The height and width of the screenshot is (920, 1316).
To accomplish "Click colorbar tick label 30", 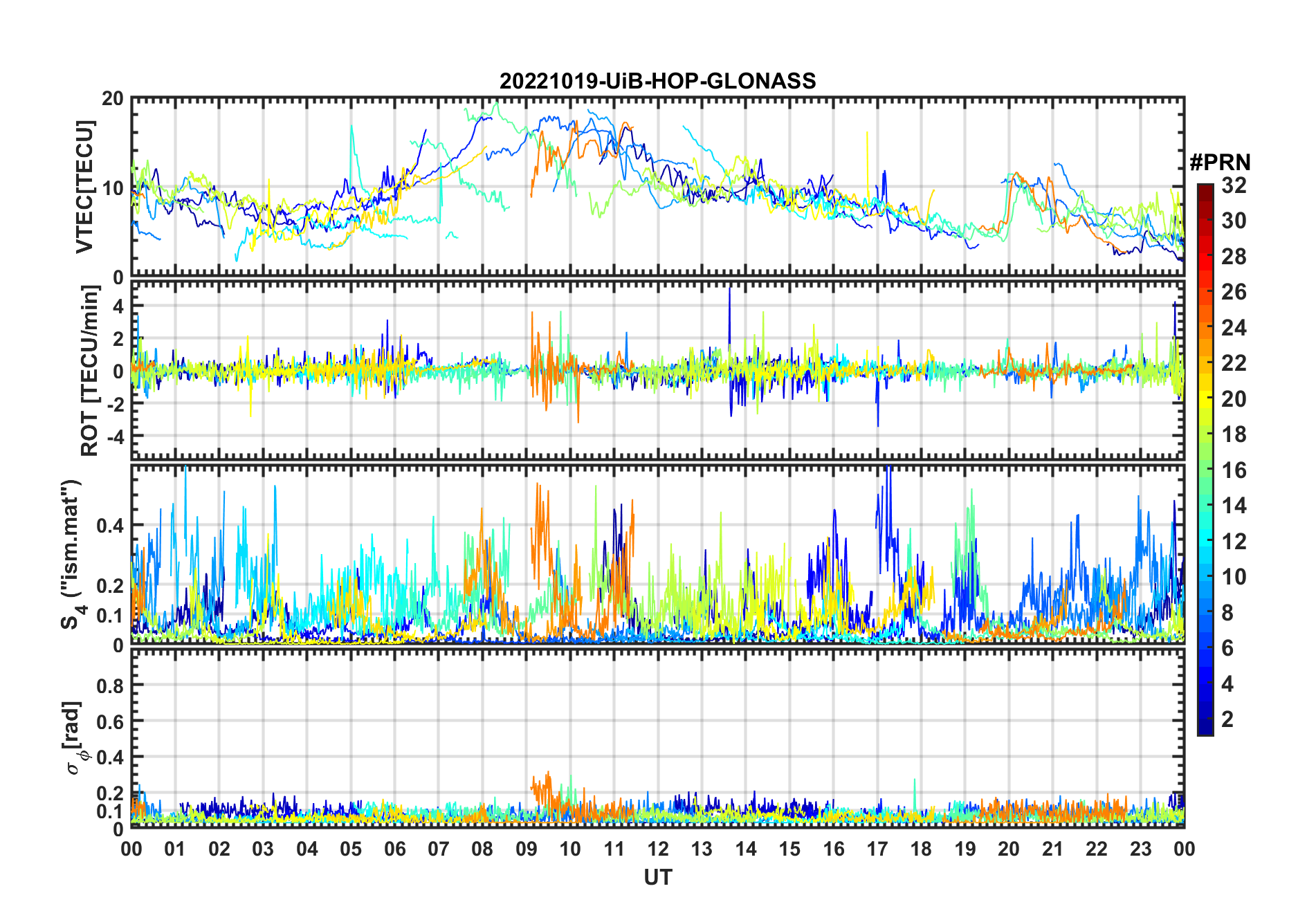I will click(x=1234, y=221).
